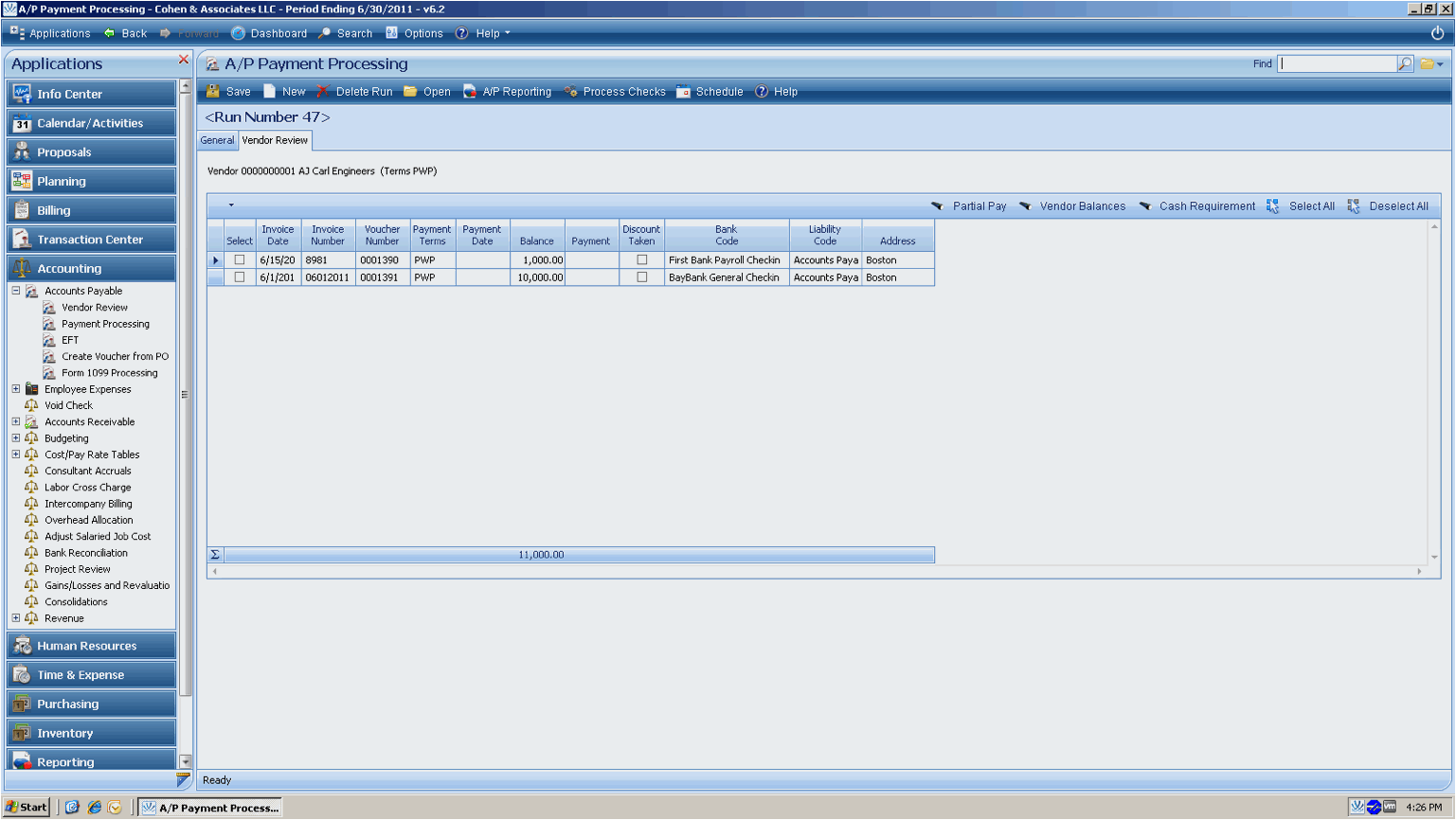Click the Windows Start button

click(27, 808)
